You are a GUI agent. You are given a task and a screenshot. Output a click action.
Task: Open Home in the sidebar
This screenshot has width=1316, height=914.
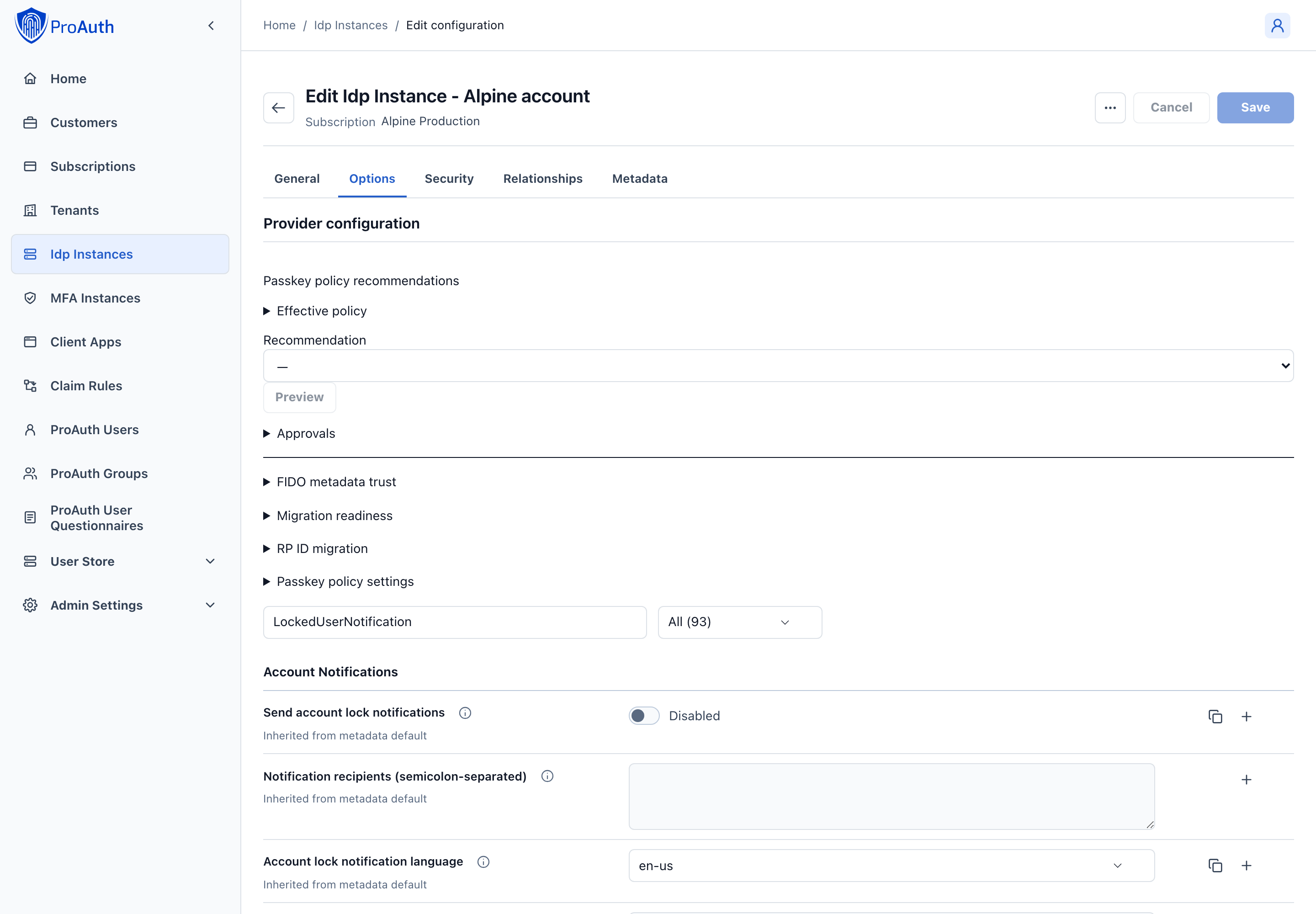[120, 79]
